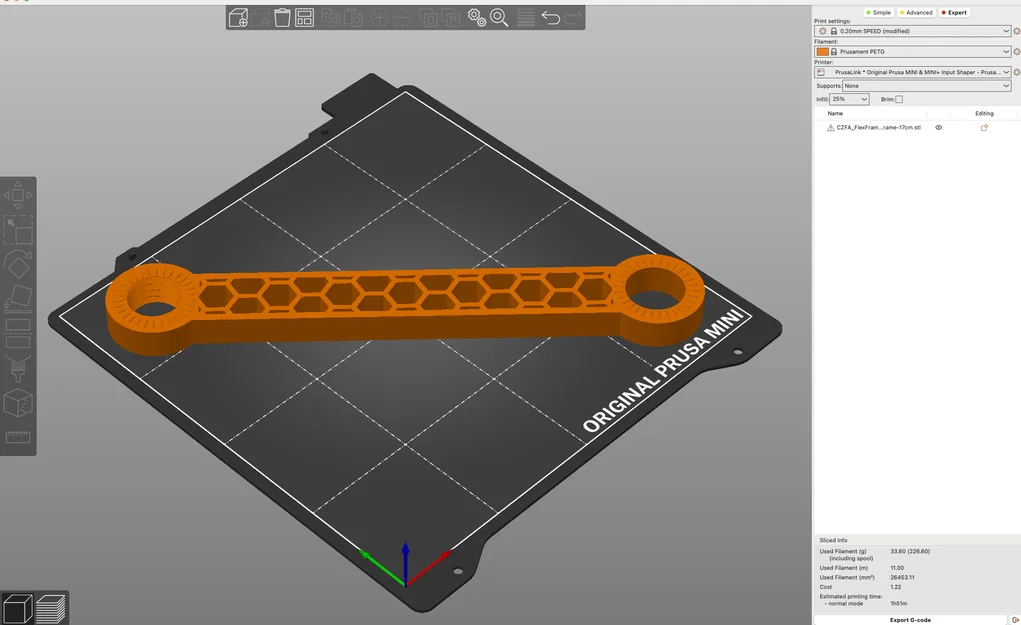The image size is (1021, 625).
Task: Add an instance with the plus icon
Action: tap(380, 18)
